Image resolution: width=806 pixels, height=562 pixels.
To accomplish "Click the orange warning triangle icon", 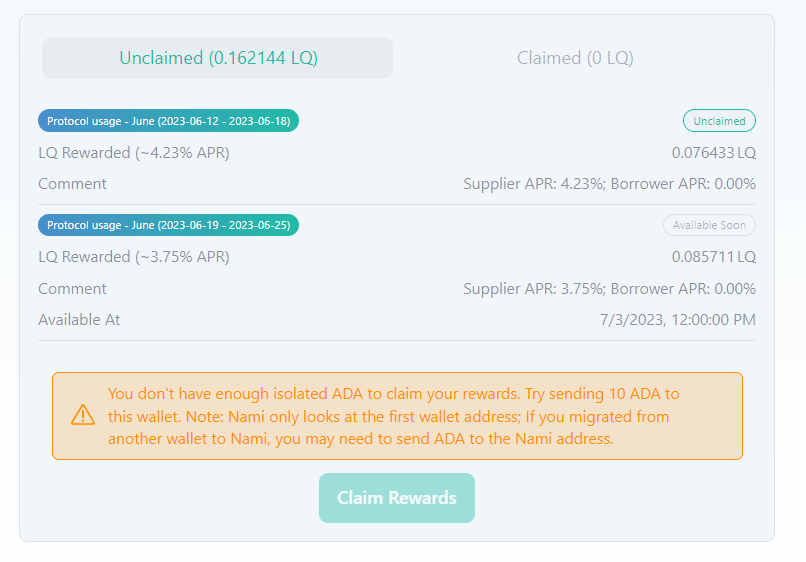I will (83, 415).
